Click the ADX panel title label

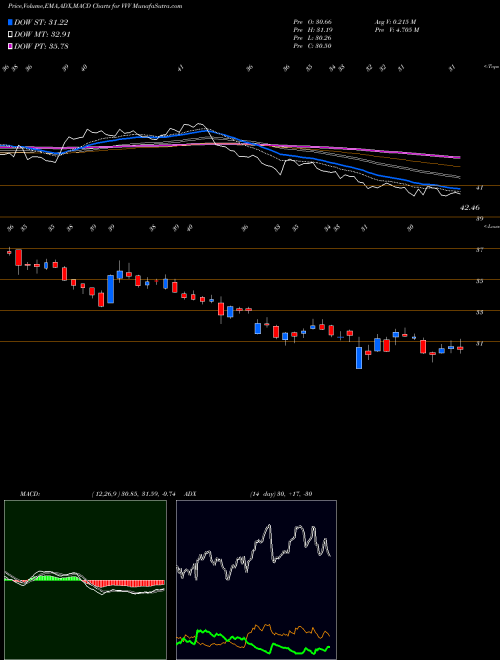(190, 494)
